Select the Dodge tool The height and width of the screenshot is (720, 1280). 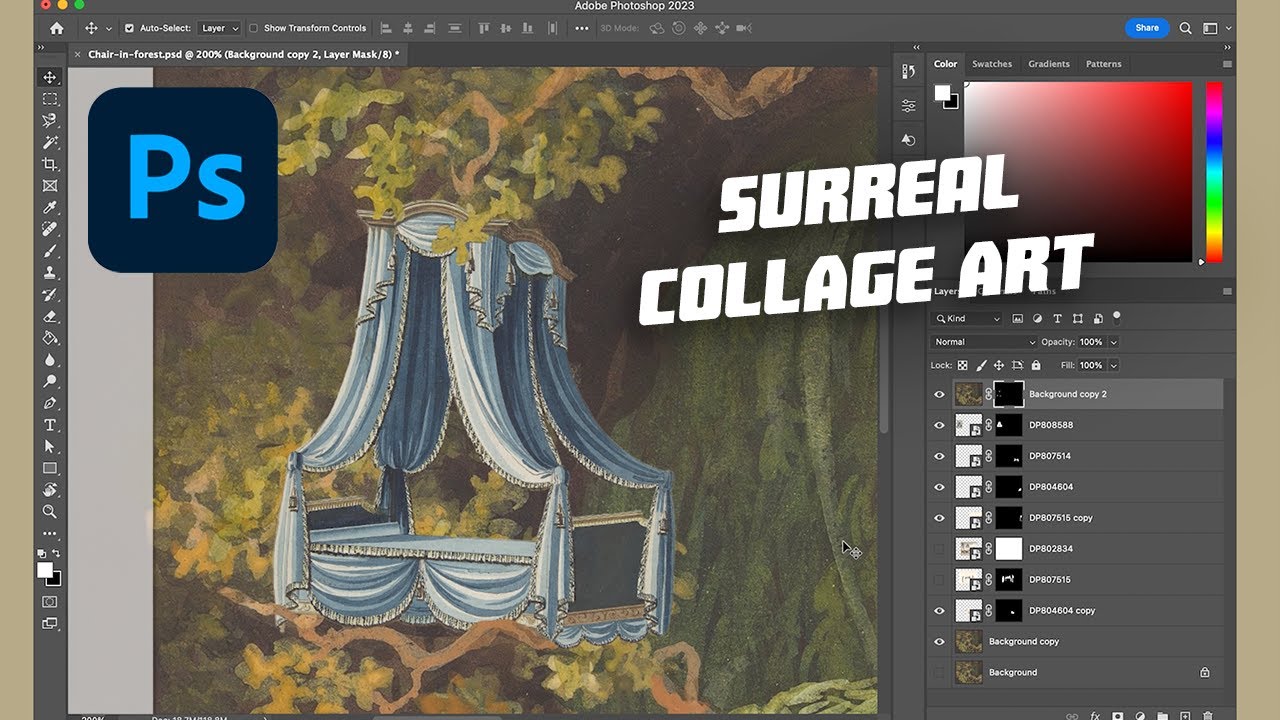click(x=50, y=381)
